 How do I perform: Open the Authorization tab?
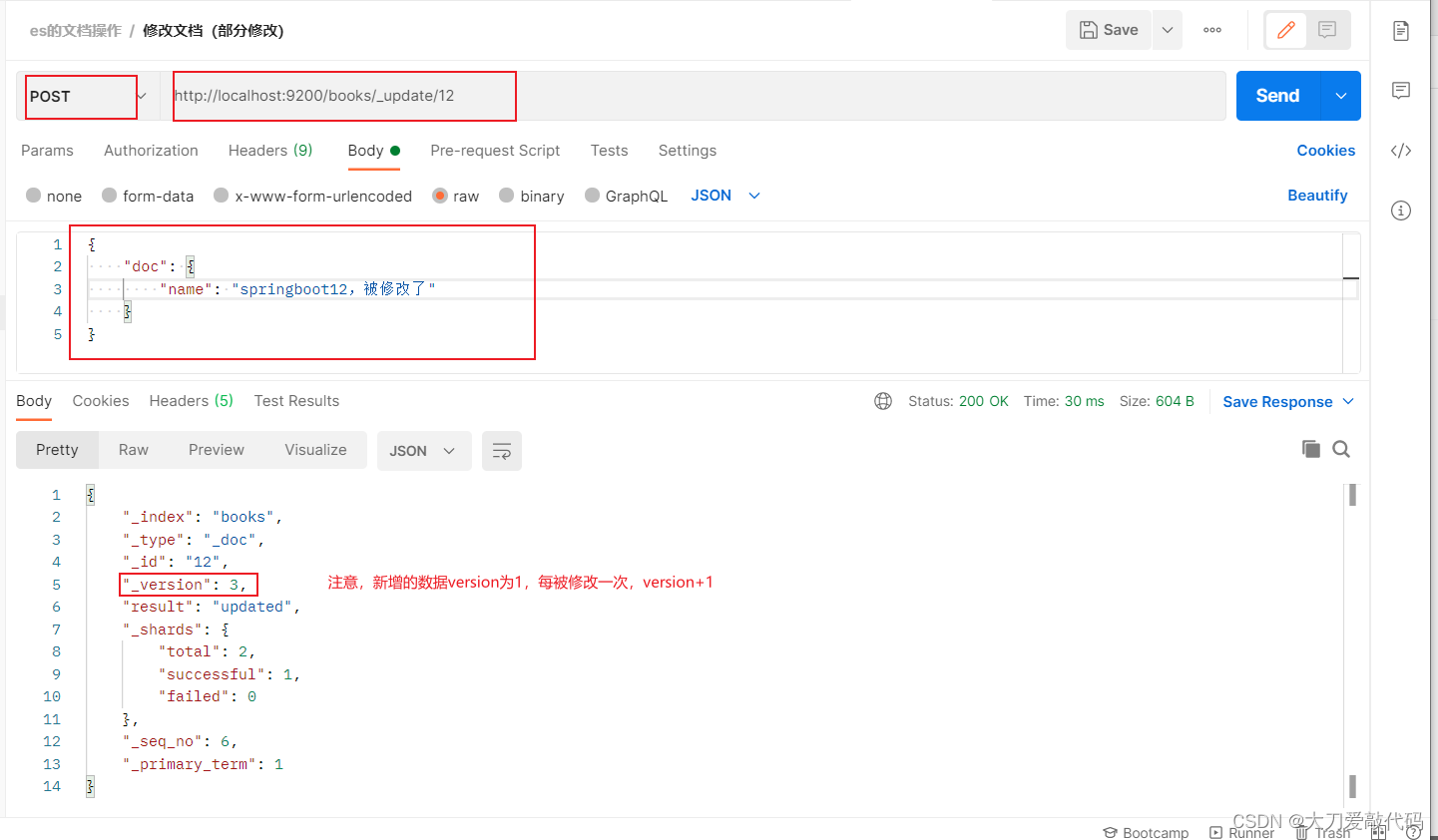tap(151, 151)
